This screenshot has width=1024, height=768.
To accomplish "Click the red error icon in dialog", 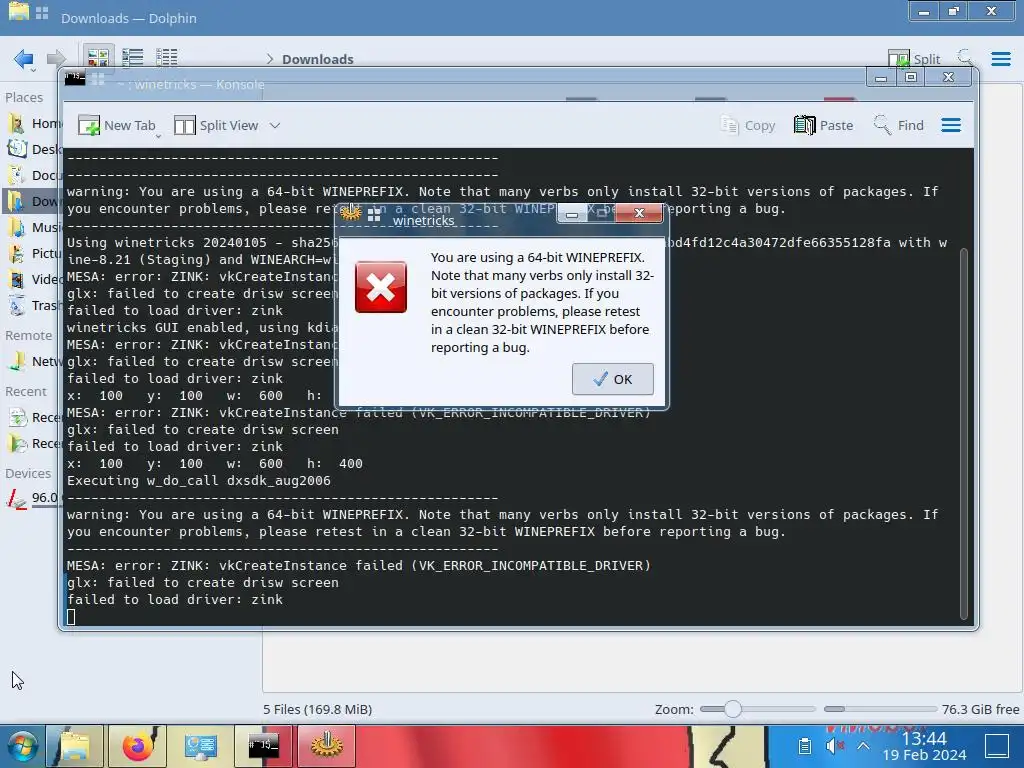I will (x=381, y=287).
